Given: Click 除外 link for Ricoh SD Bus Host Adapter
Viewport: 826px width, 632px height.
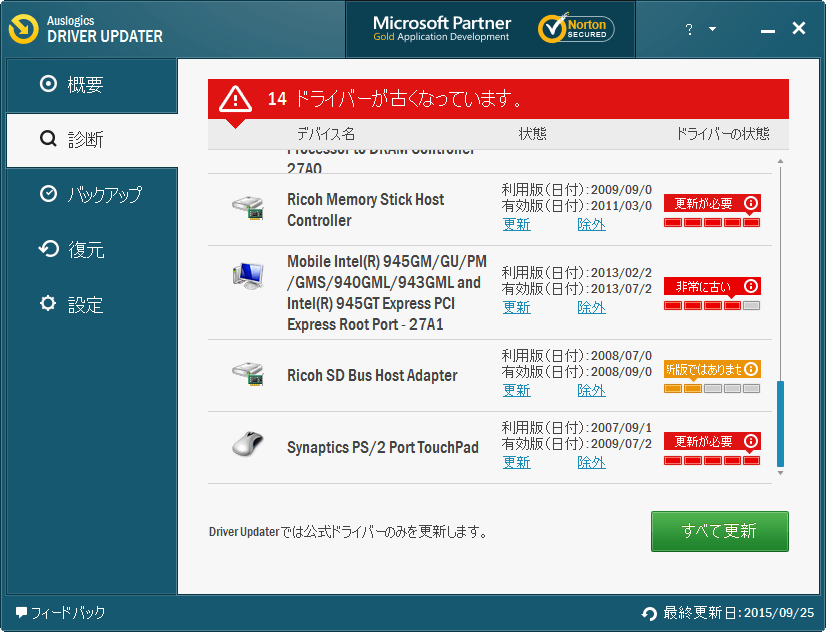Looking at the screenshot, I should 592,390.
